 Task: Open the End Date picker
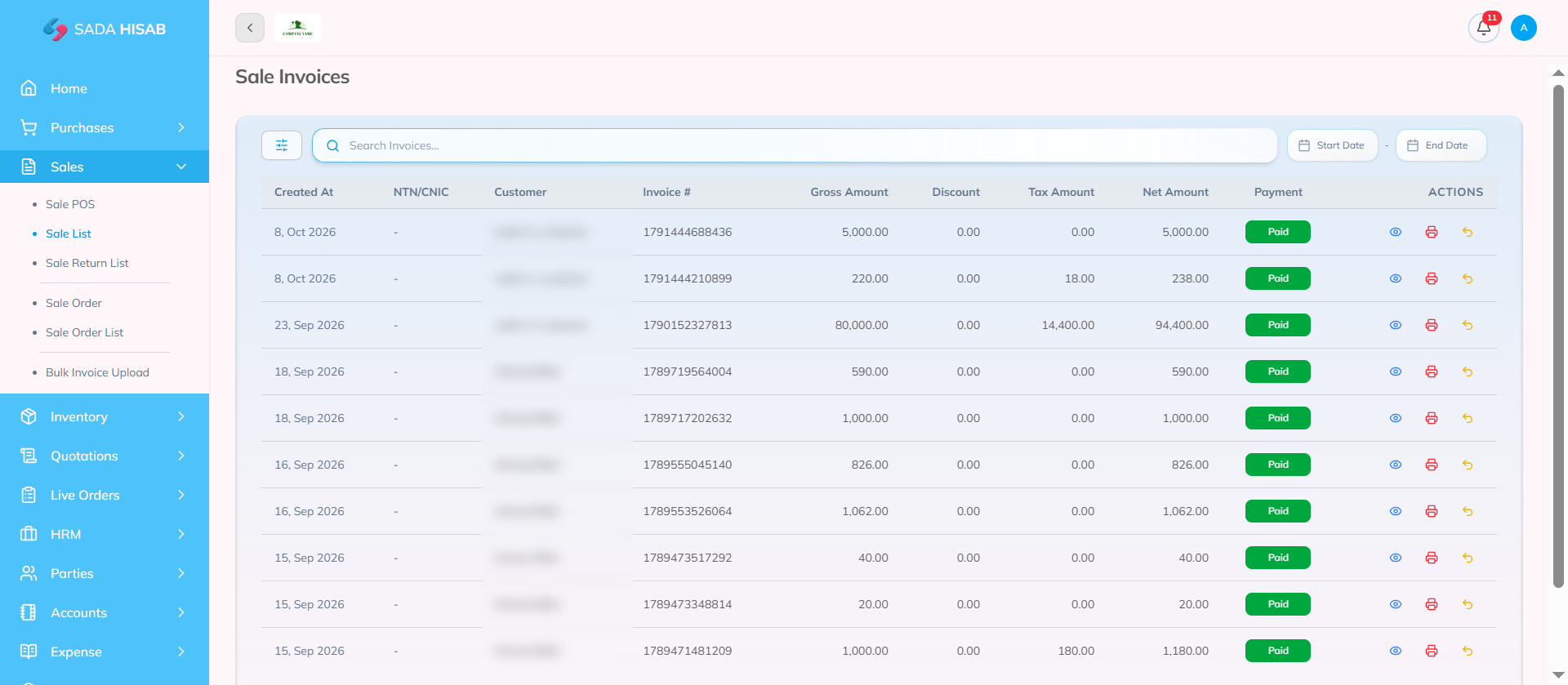tap(1441, 145)
